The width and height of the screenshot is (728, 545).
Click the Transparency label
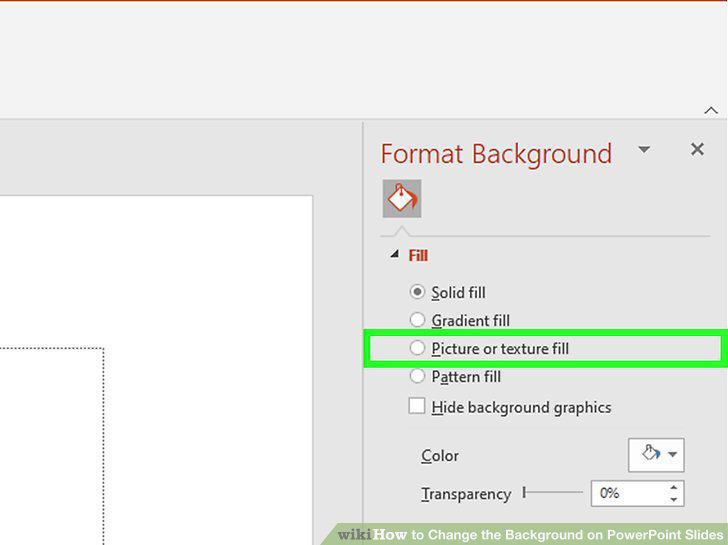pos(466,494)
